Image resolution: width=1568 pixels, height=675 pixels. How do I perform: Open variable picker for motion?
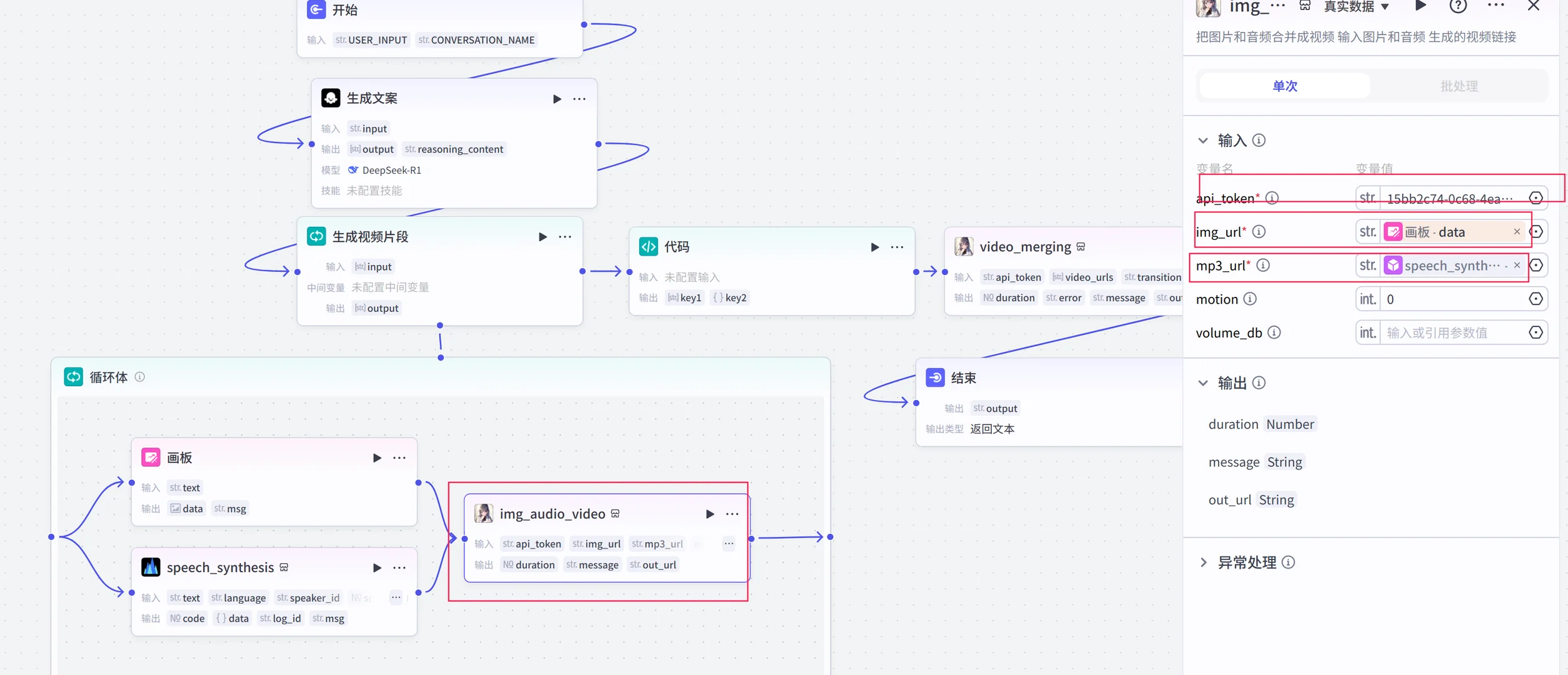click(x=1536, y=299)
